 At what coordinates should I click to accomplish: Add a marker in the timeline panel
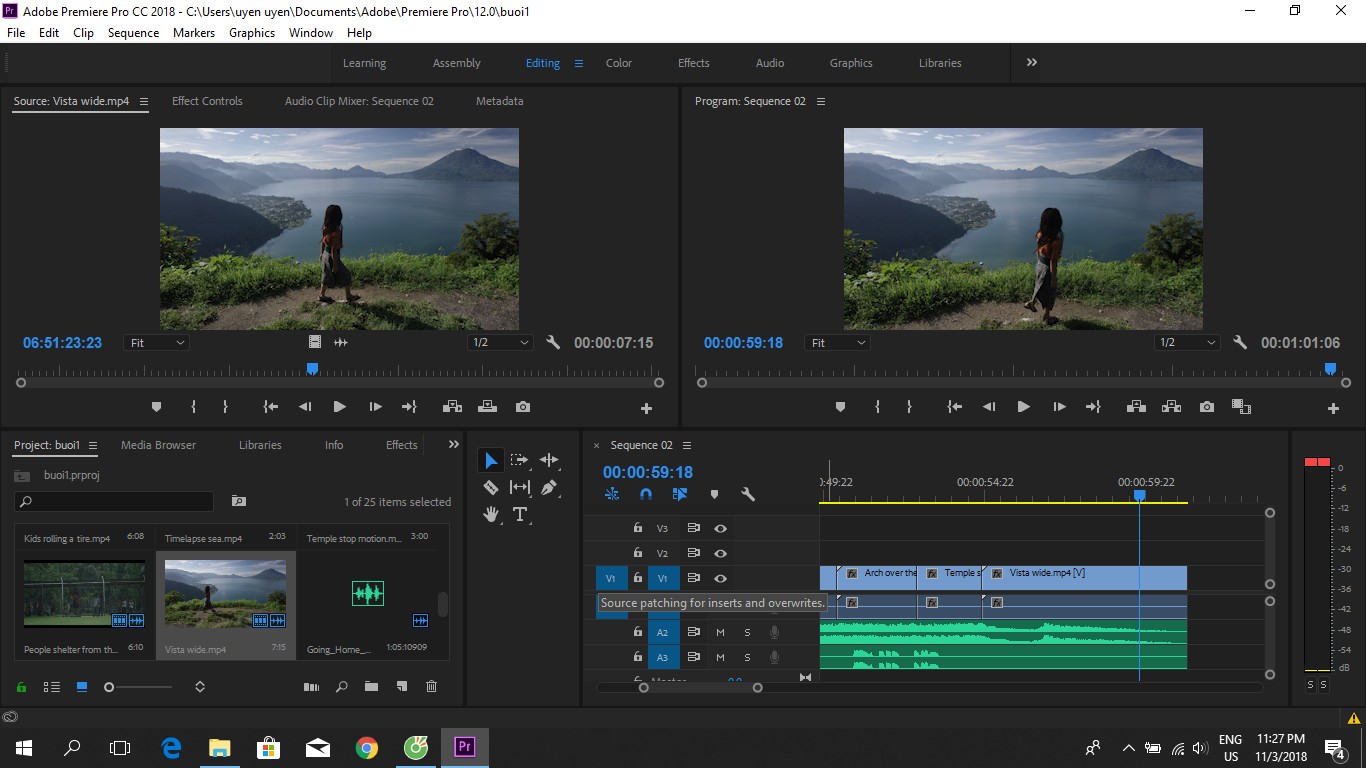714,494
